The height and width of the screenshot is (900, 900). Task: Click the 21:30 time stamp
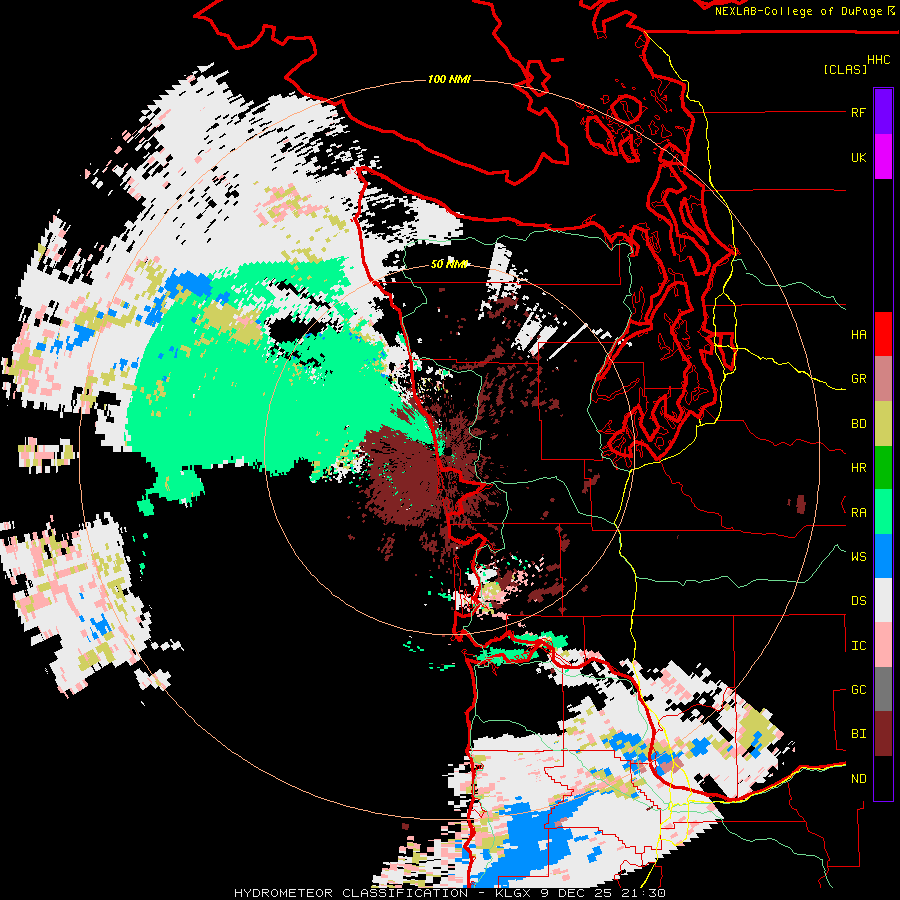click(645, 893)
